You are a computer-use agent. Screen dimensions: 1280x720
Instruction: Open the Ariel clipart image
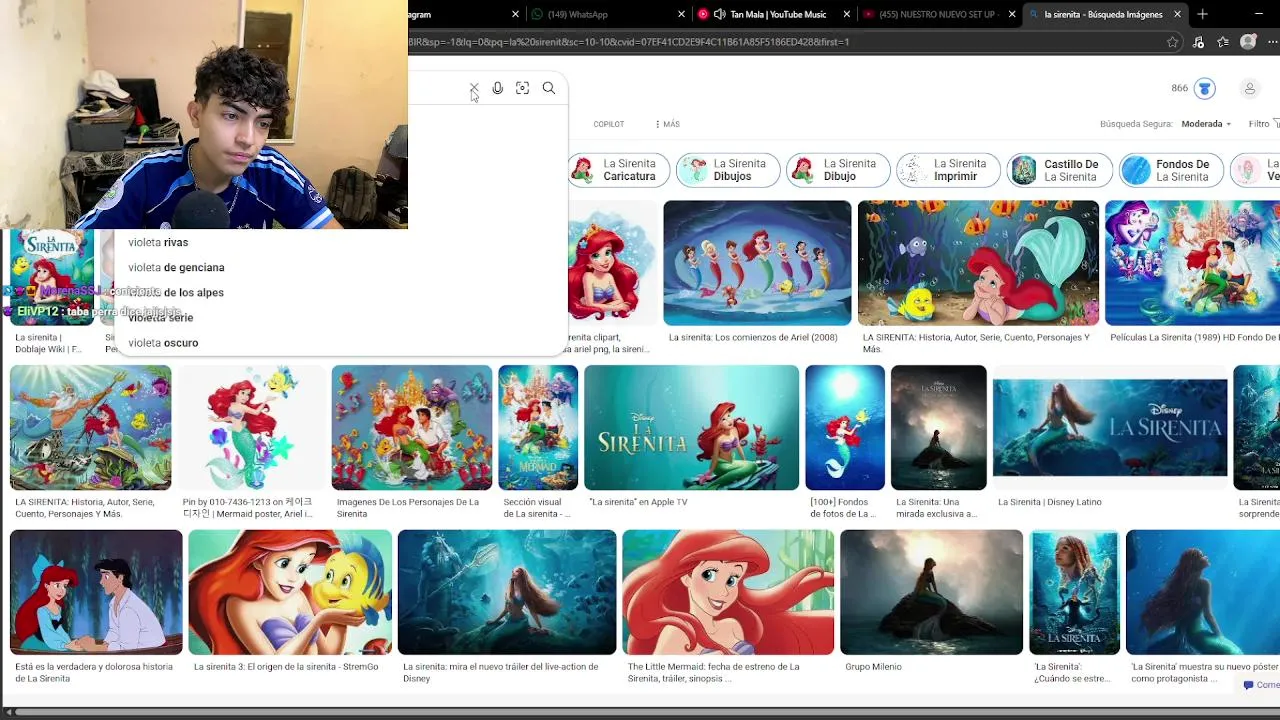613,263
